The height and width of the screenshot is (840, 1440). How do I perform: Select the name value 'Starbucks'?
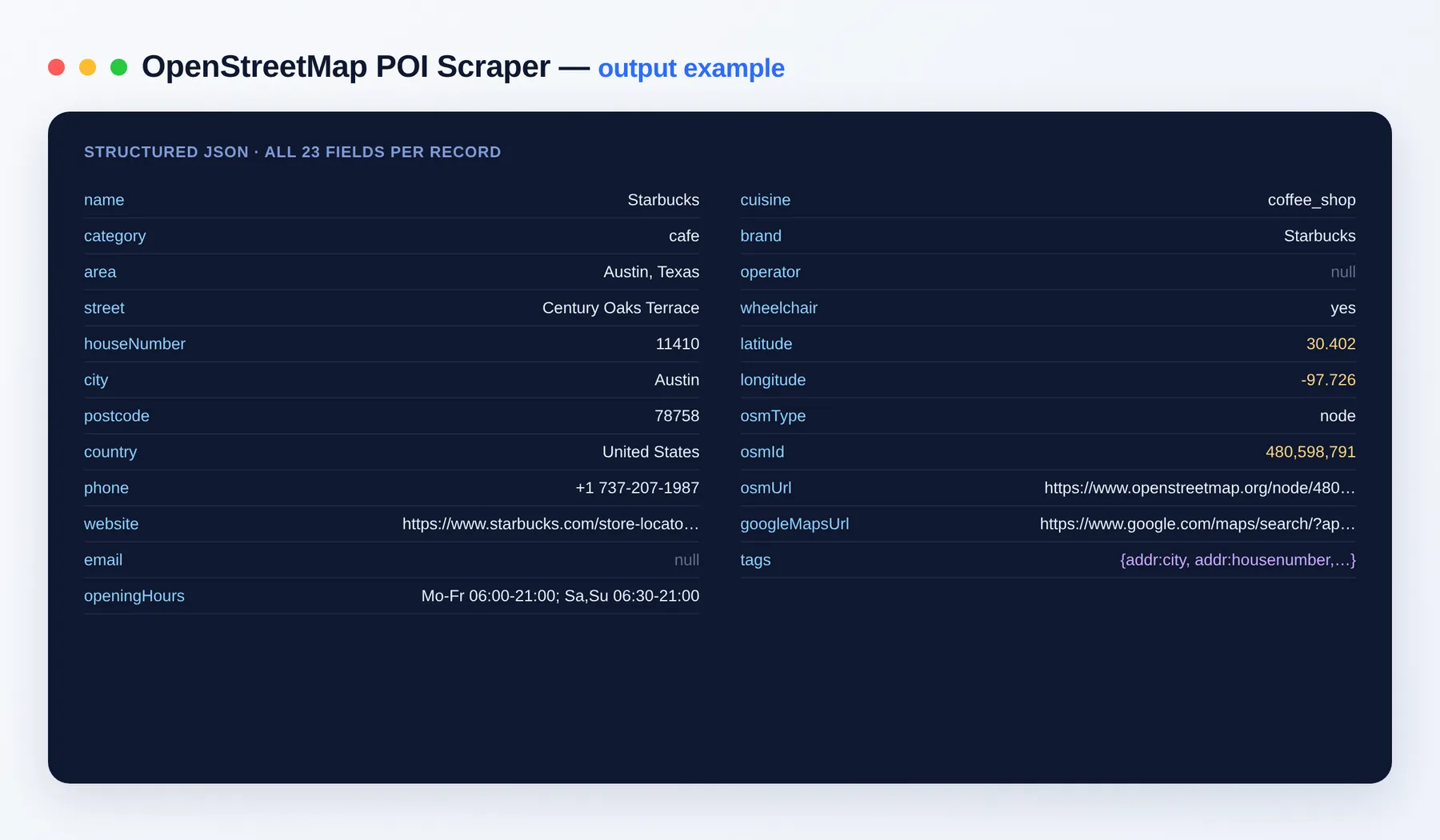(663, 200)
